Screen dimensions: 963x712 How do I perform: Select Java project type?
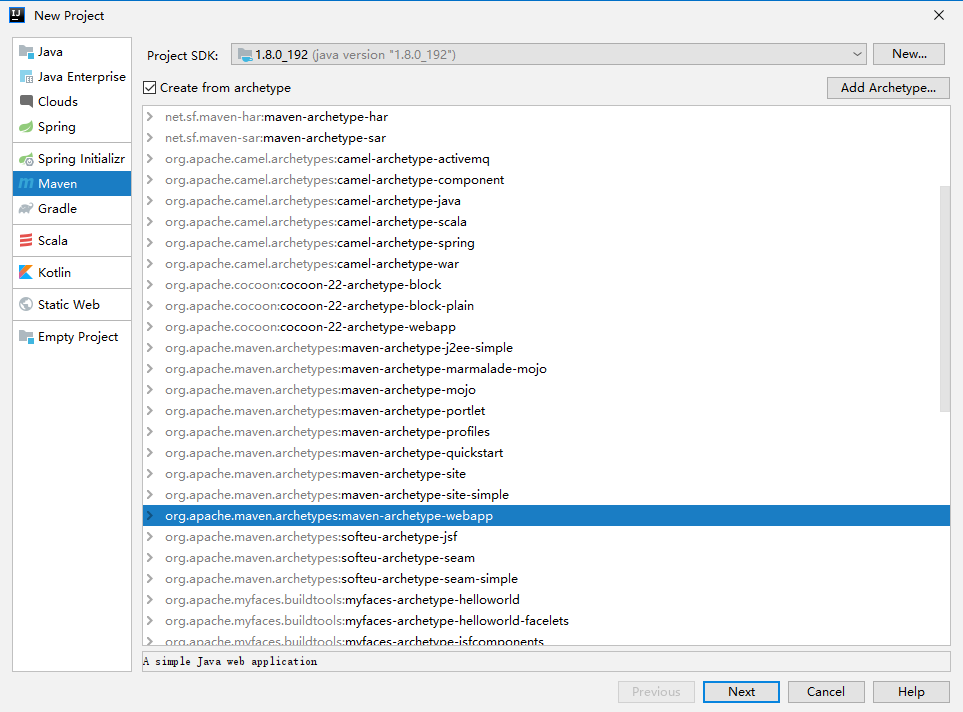pyautogui.click(x=72, y=52)
